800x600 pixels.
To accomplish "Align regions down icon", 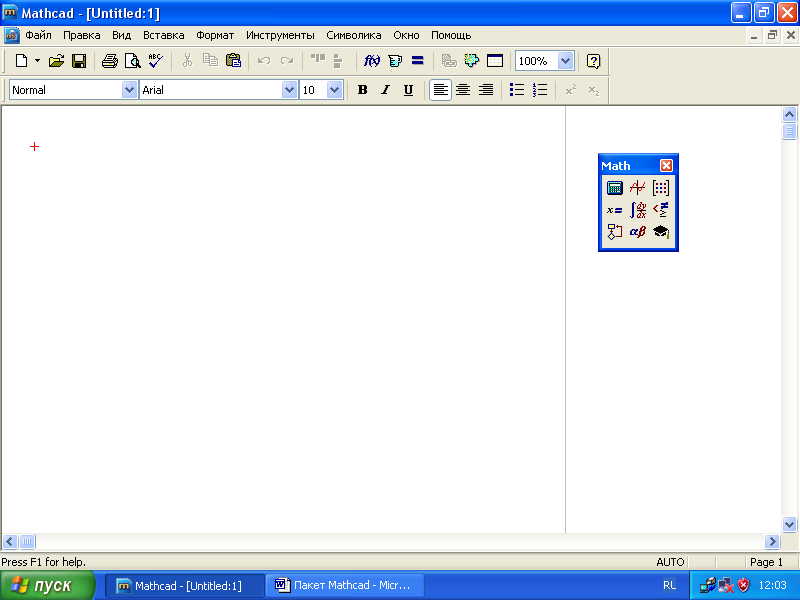I will pyautogui.click(x=338, y=61).
